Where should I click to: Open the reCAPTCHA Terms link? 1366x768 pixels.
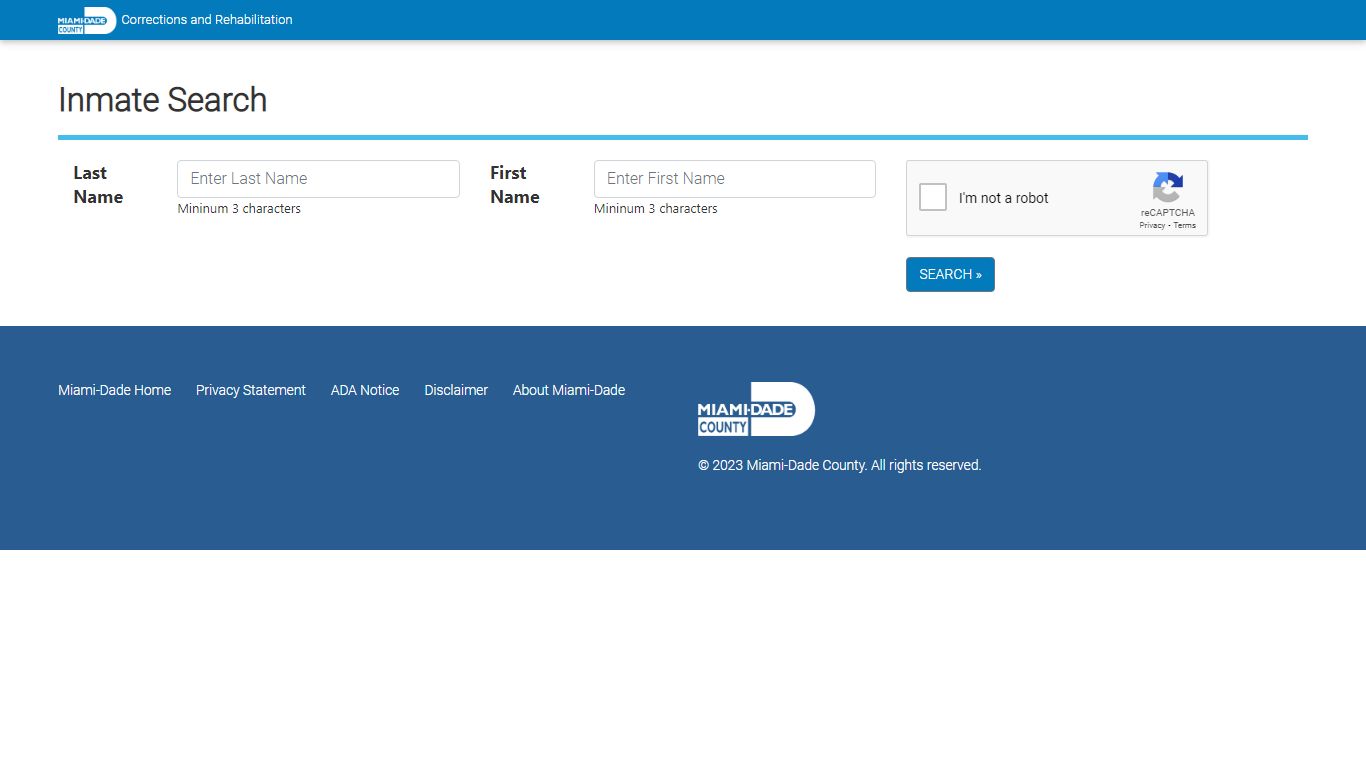(x=1185, y=226)
